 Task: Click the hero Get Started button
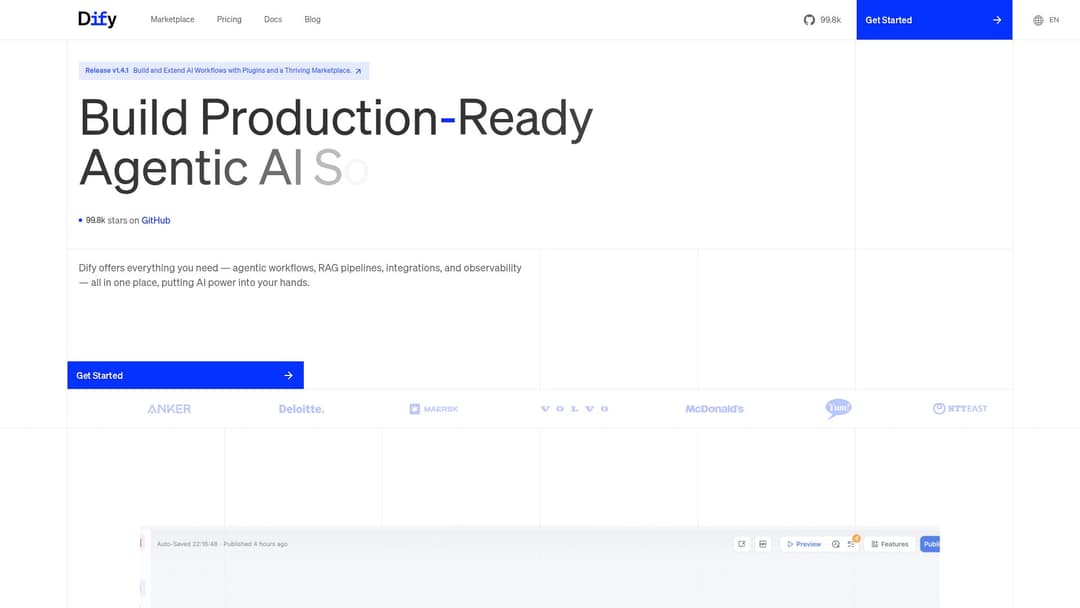185,375
